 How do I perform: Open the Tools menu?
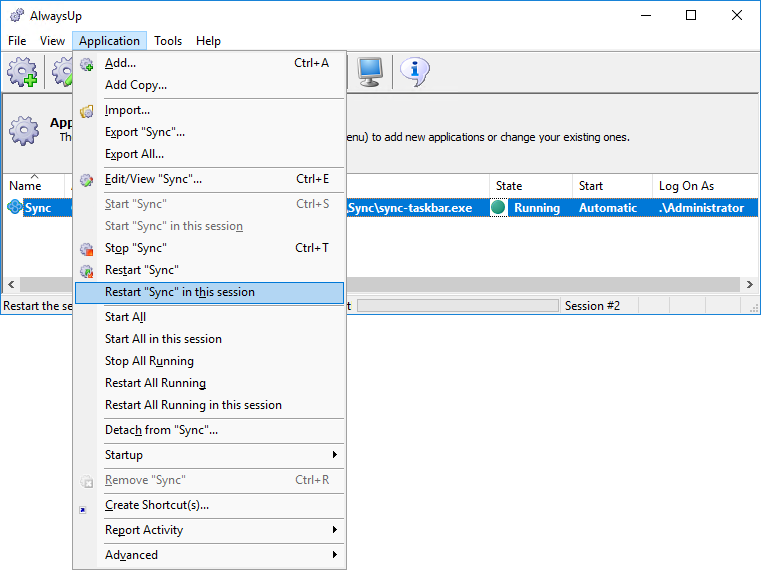pyautogui.click(x=168, y=41)
